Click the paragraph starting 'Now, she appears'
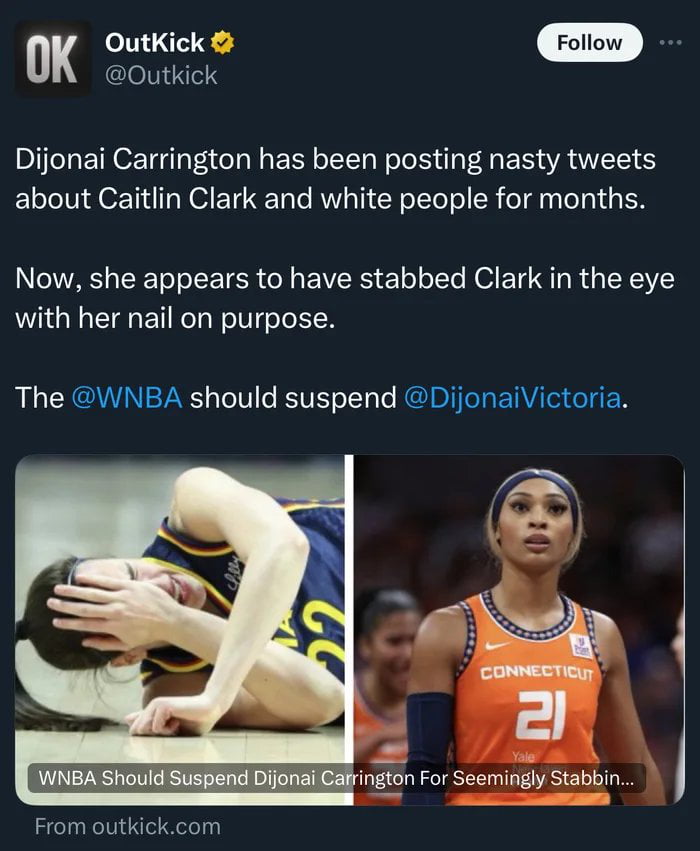 click(x=345, y=298)
